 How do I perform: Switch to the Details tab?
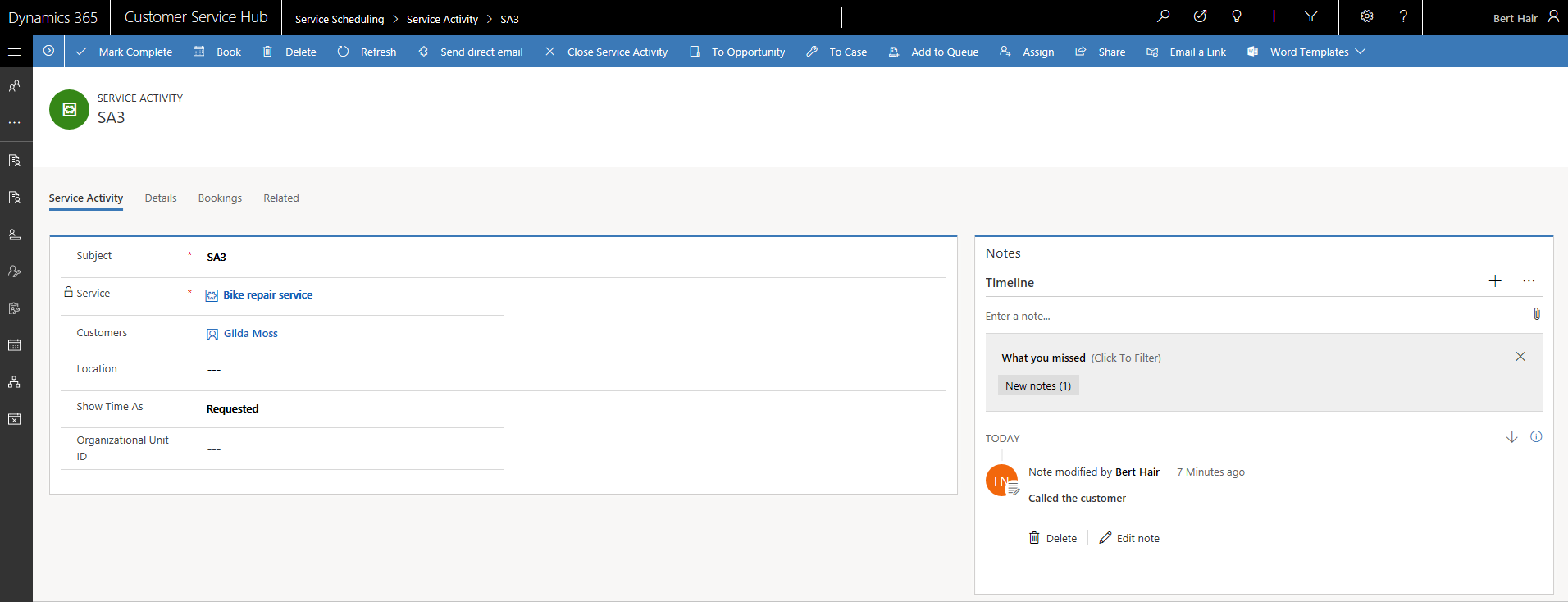pos(161,198)
